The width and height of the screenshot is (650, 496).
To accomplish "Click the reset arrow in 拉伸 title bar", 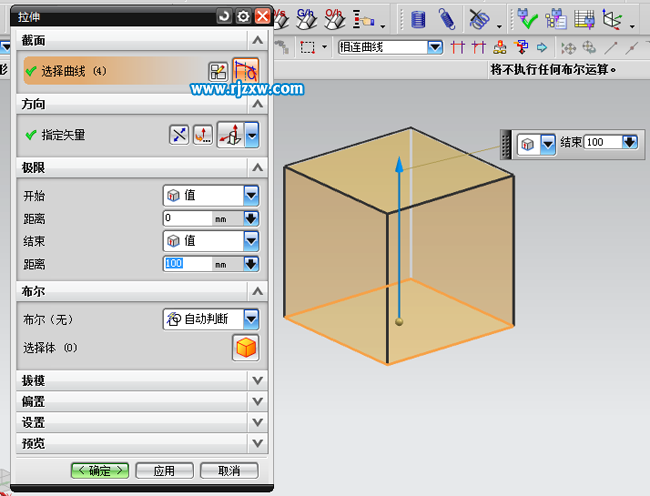I will (223, 16).
